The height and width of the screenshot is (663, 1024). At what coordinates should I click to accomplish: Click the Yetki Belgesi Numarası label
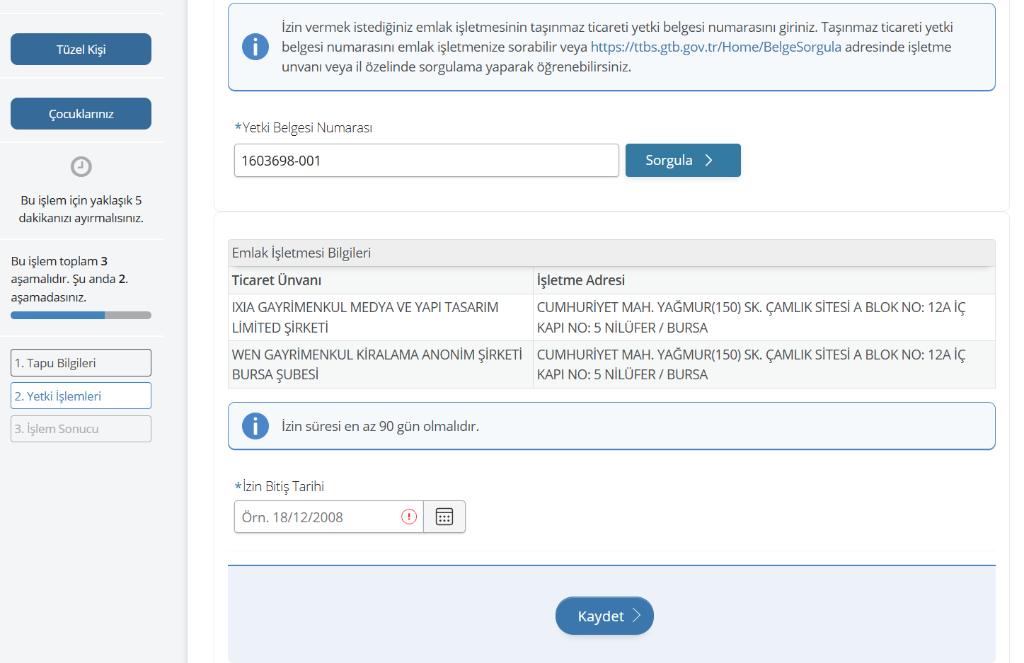pos(303,127)
